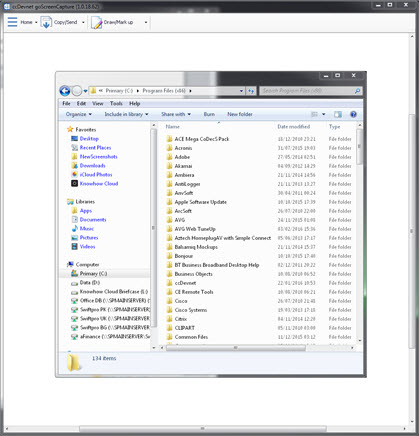The height and width of the screenshot is (436, 419).
Task: Select the Apps library
Action: (x=86, y=211)
